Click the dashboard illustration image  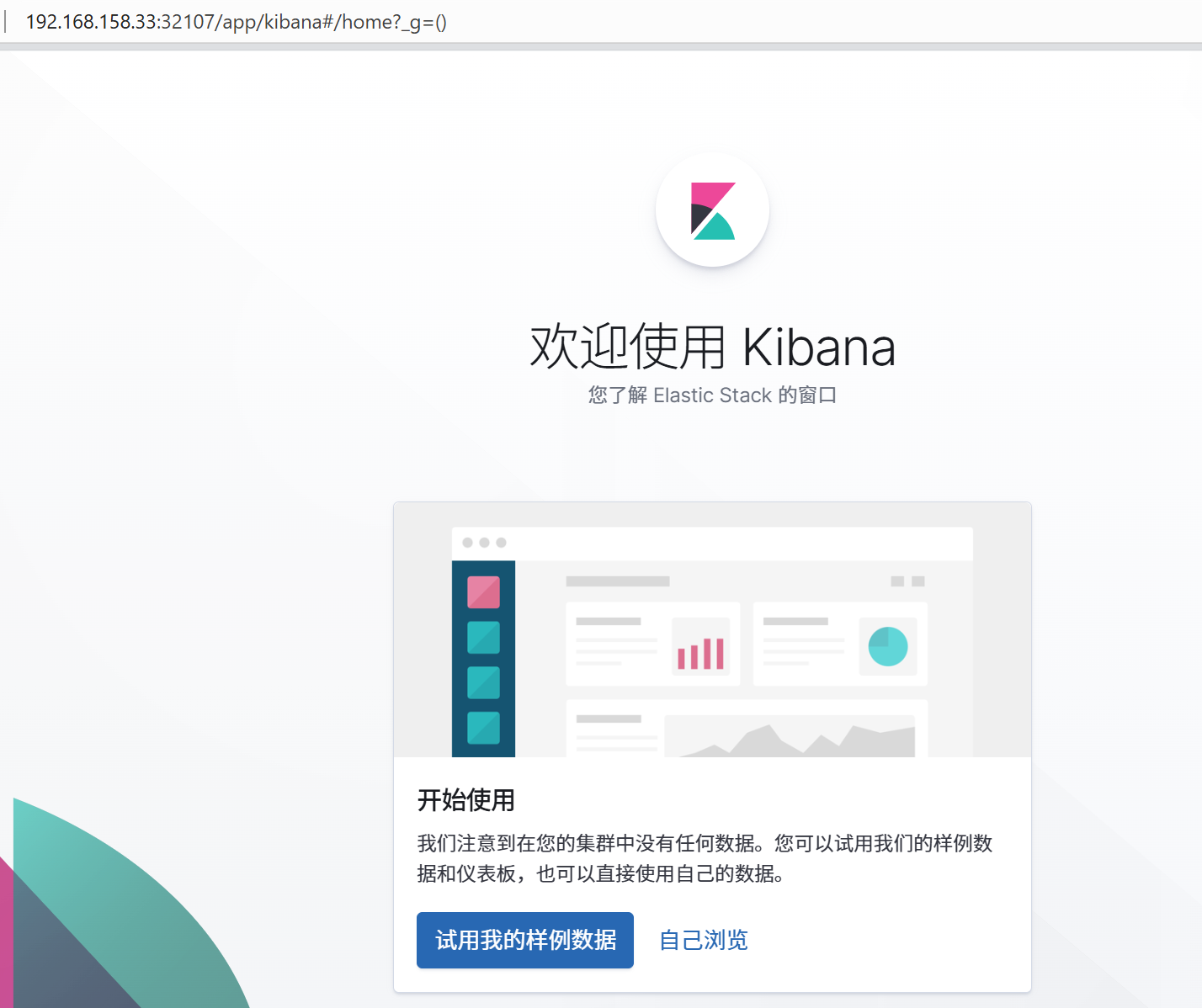tap(712, 630)
